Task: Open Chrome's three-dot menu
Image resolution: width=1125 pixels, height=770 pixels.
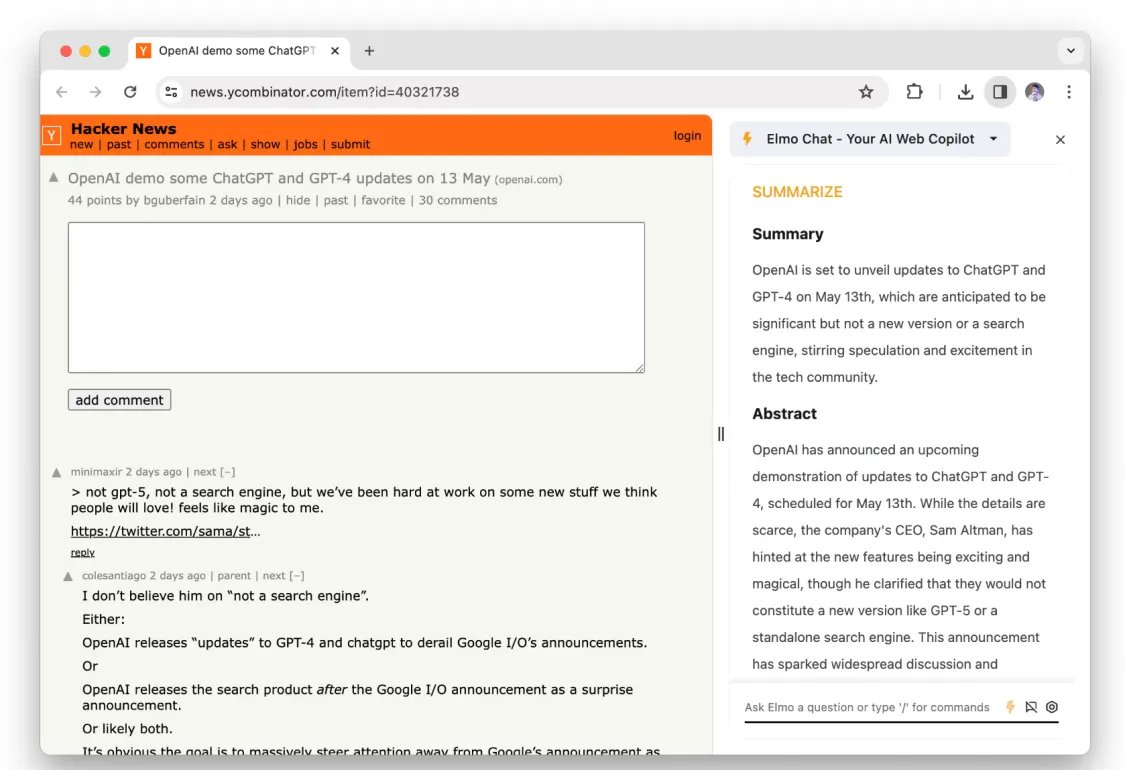Action: (1068, 92)
